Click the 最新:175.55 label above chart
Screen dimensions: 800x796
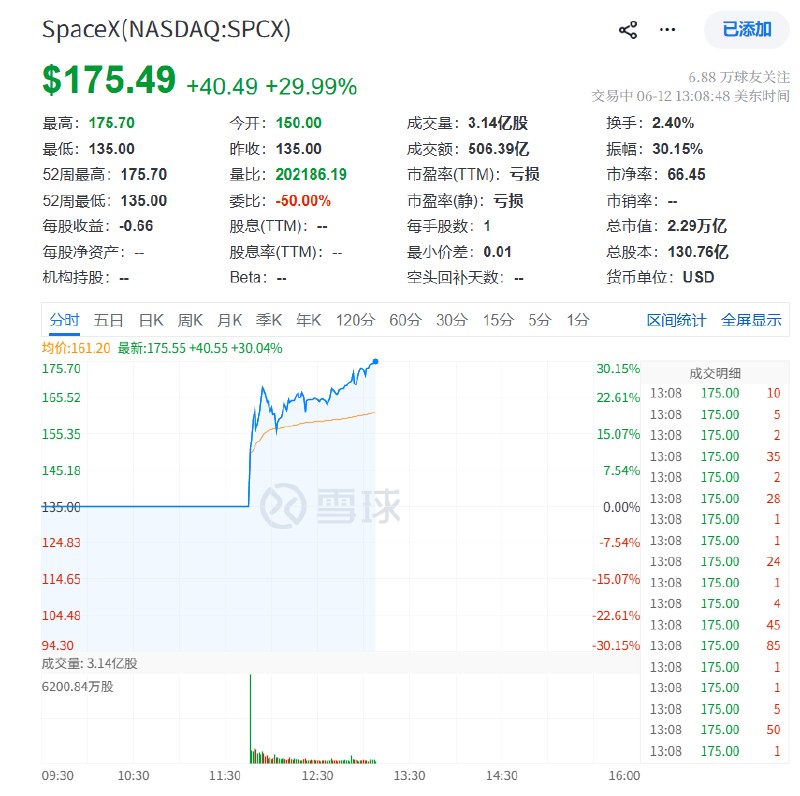(x=199, y=349)
